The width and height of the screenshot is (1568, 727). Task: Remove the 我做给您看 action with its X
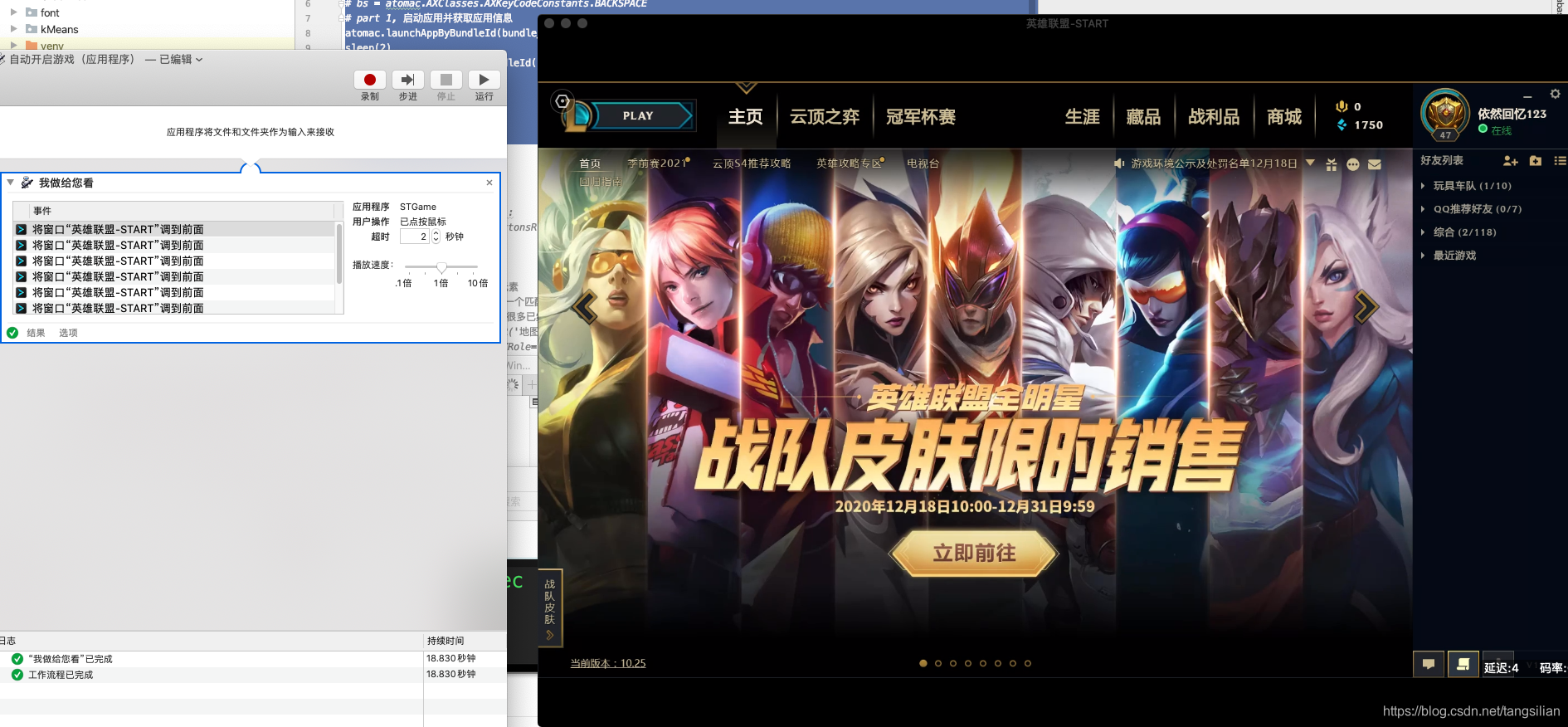pyautogui.click(x=489, y=183)
